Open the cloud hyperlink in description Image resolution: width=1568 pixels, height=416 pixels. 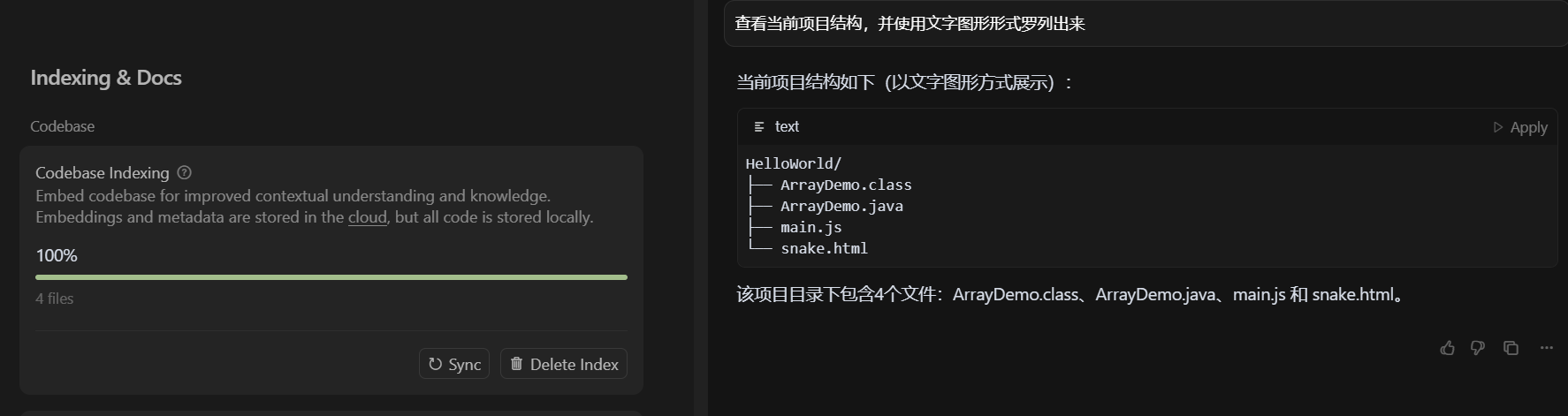tap(367, 217)
